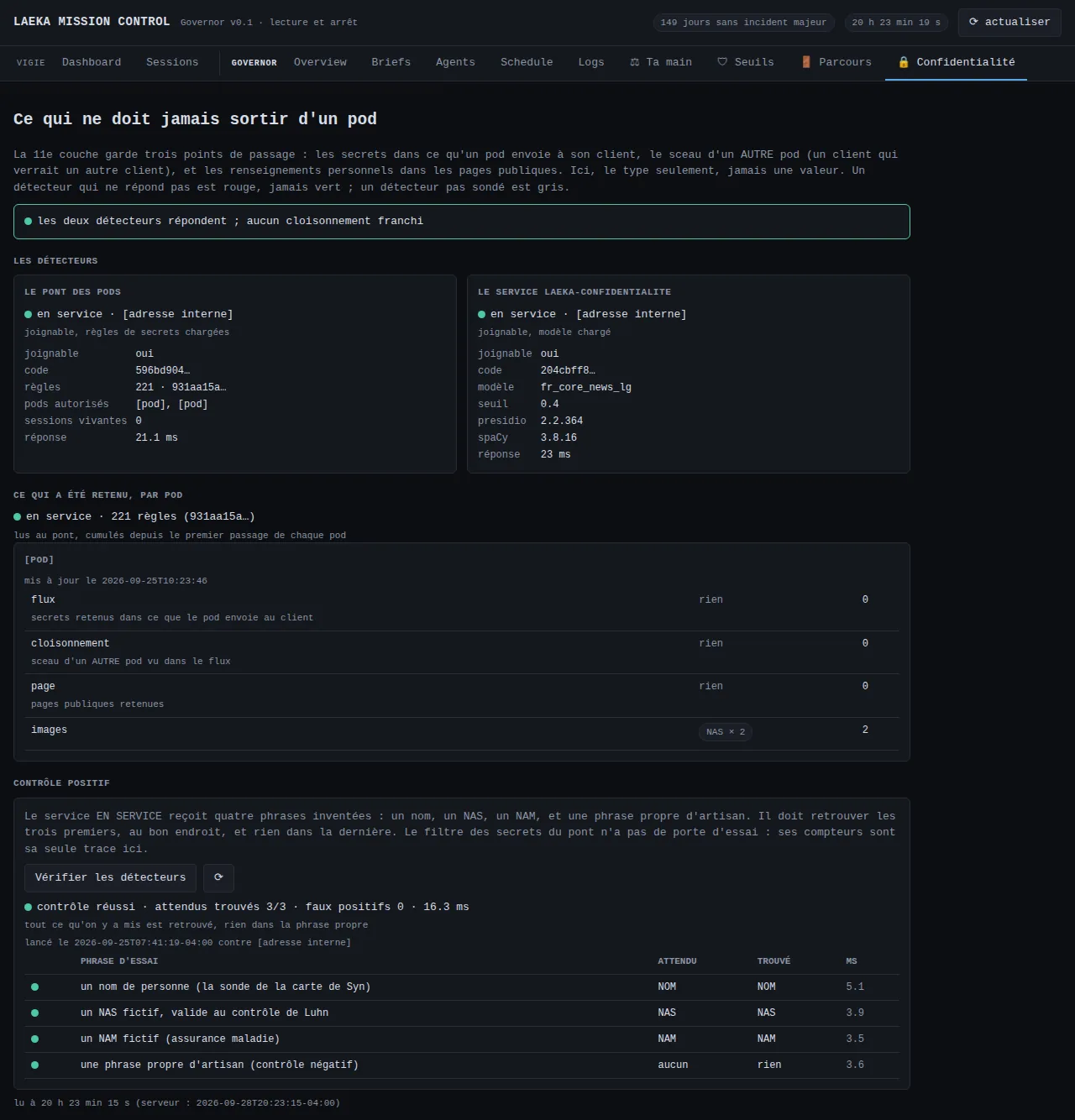The width and height of the screenshot is (1075, 1120).
Task: Click the presidio version '2.2.364'
Action: click(562, 421)
